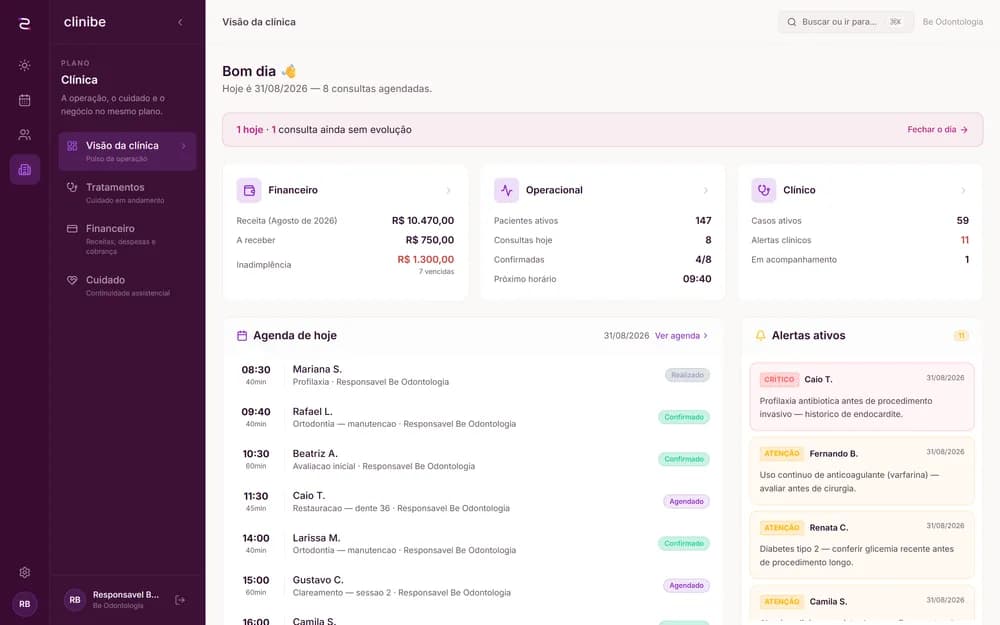Click the Casos ativos 59 value

point(962,221)
